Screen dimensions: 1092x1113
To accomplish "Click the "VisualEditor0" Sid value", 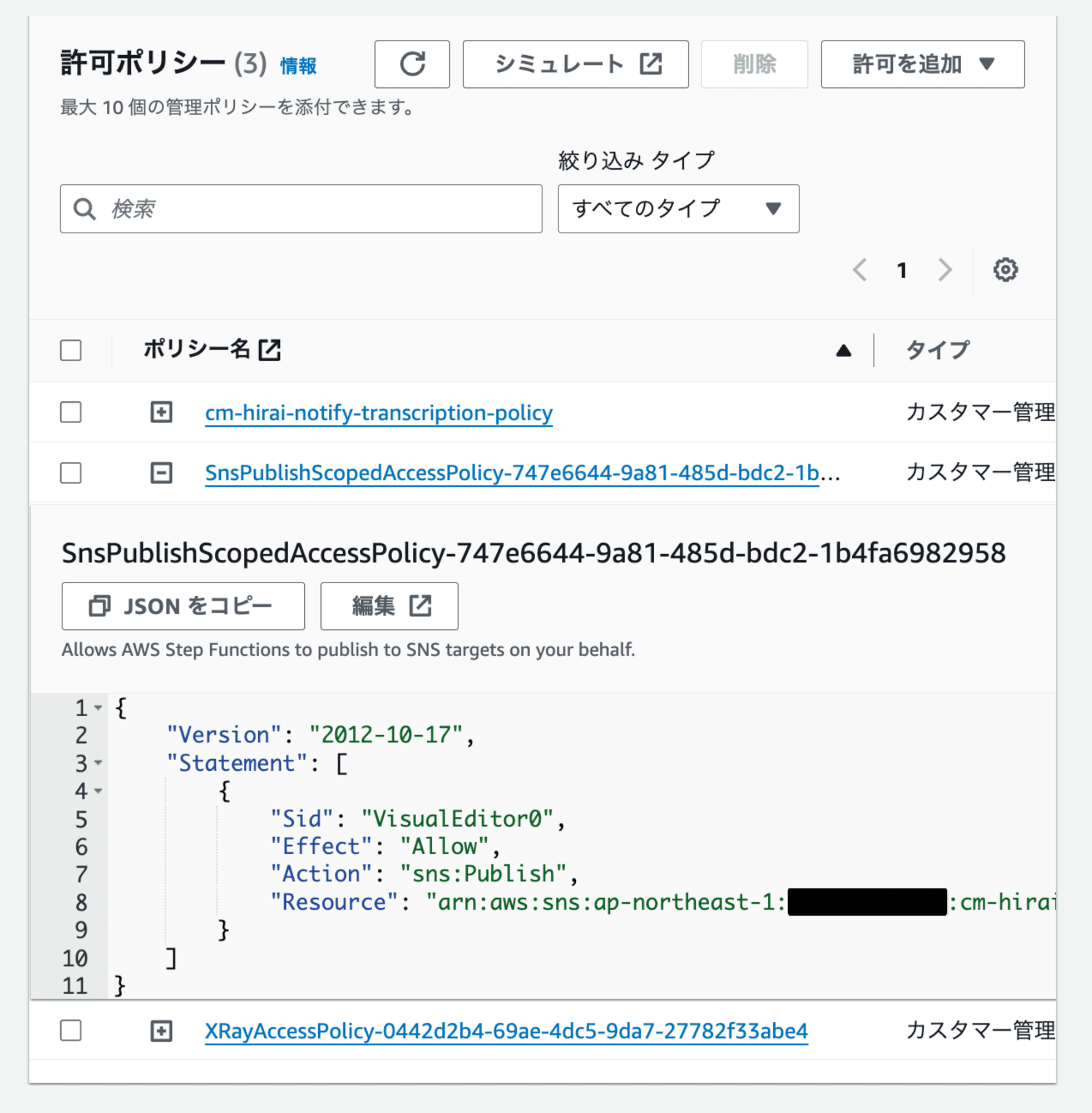I will [457, 819].
